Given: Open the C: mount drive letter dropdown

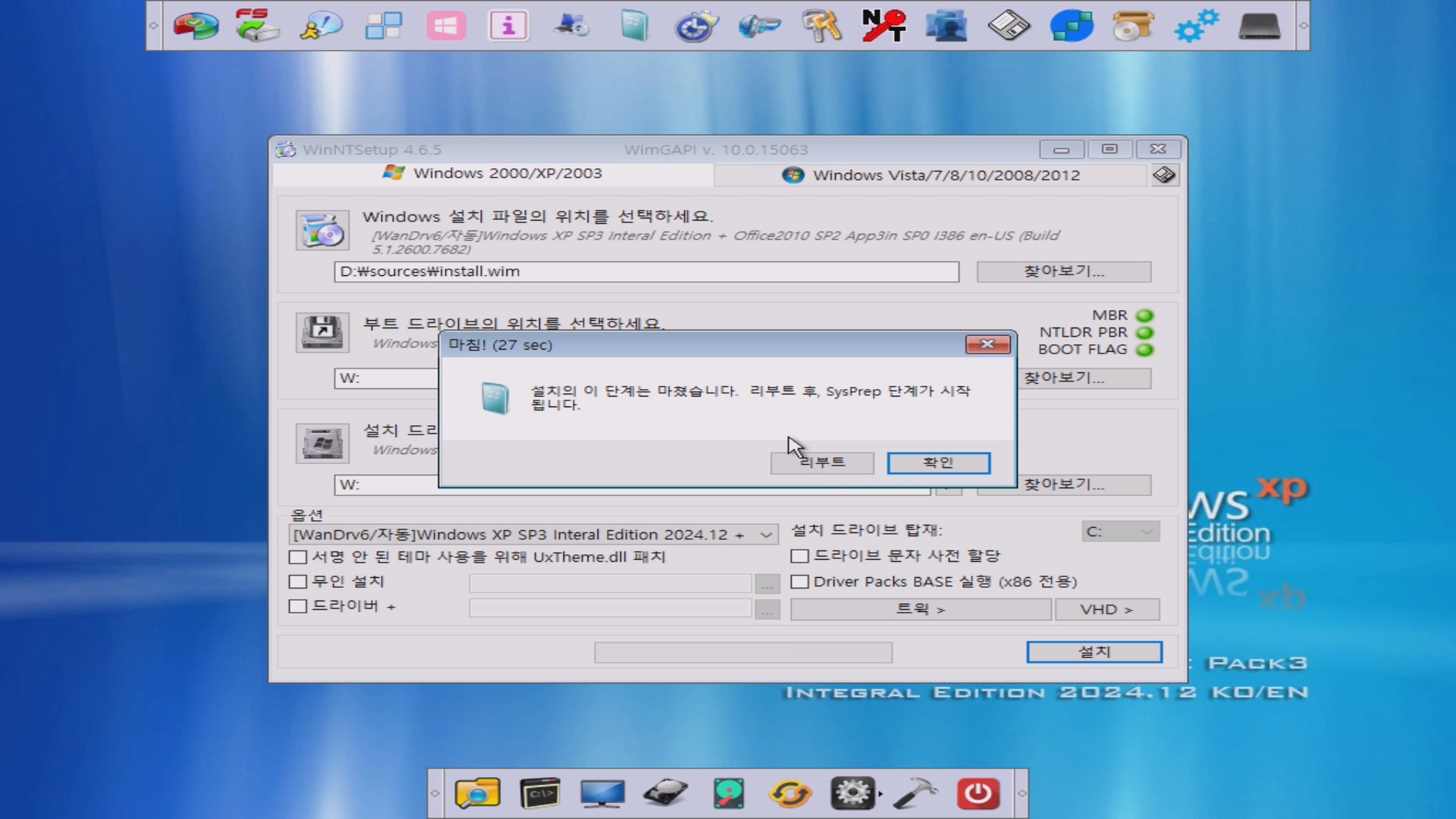Looking at the screenshot, I should [1120, 532].
